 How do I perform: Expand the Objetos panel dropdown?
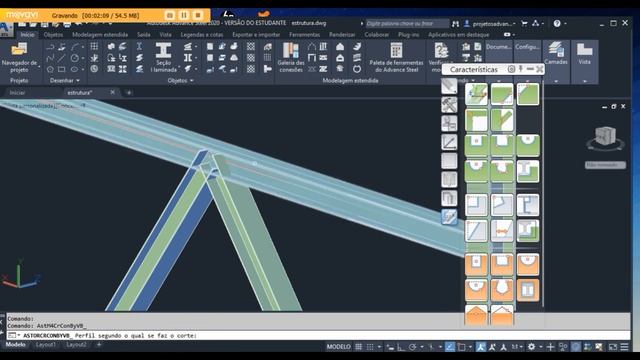180,80
